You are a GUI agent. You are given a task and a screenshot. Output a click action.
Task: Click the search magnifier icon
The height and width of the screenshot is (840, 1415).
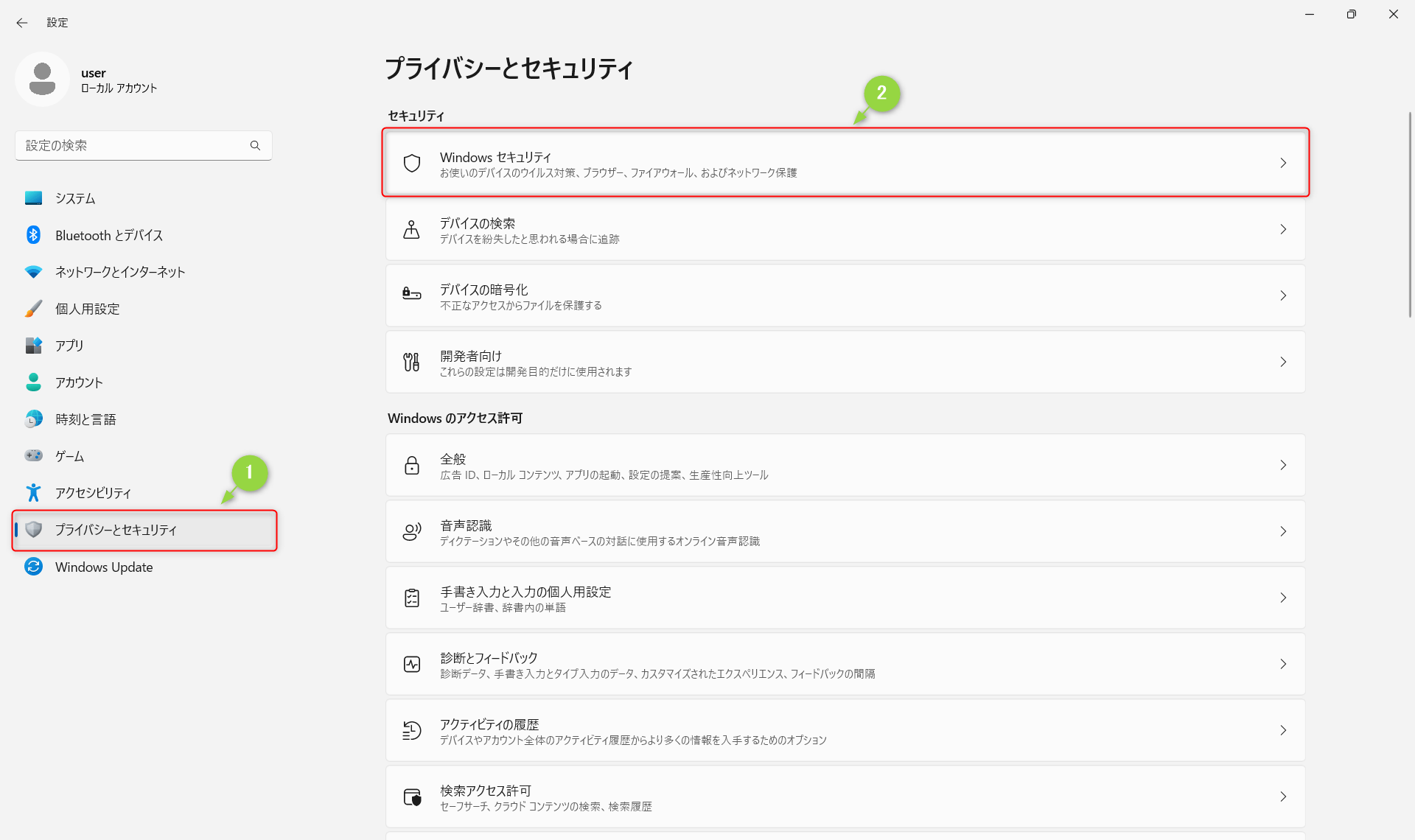255,146
